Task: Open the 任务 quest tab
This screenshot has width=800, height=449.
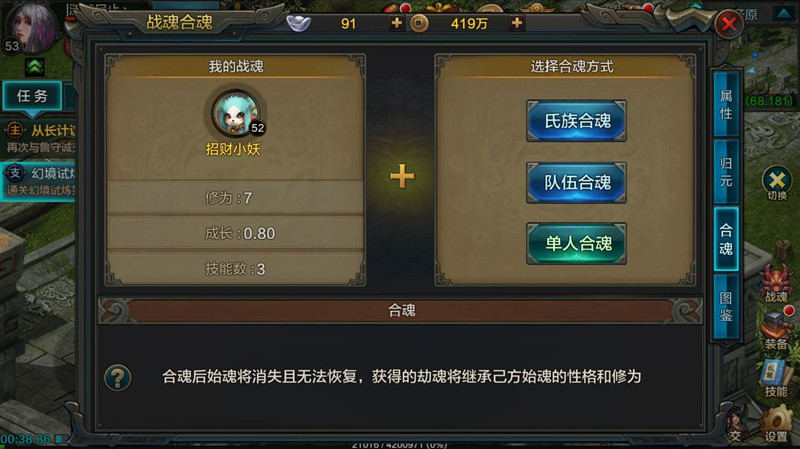Action: [x=32, y=95]
